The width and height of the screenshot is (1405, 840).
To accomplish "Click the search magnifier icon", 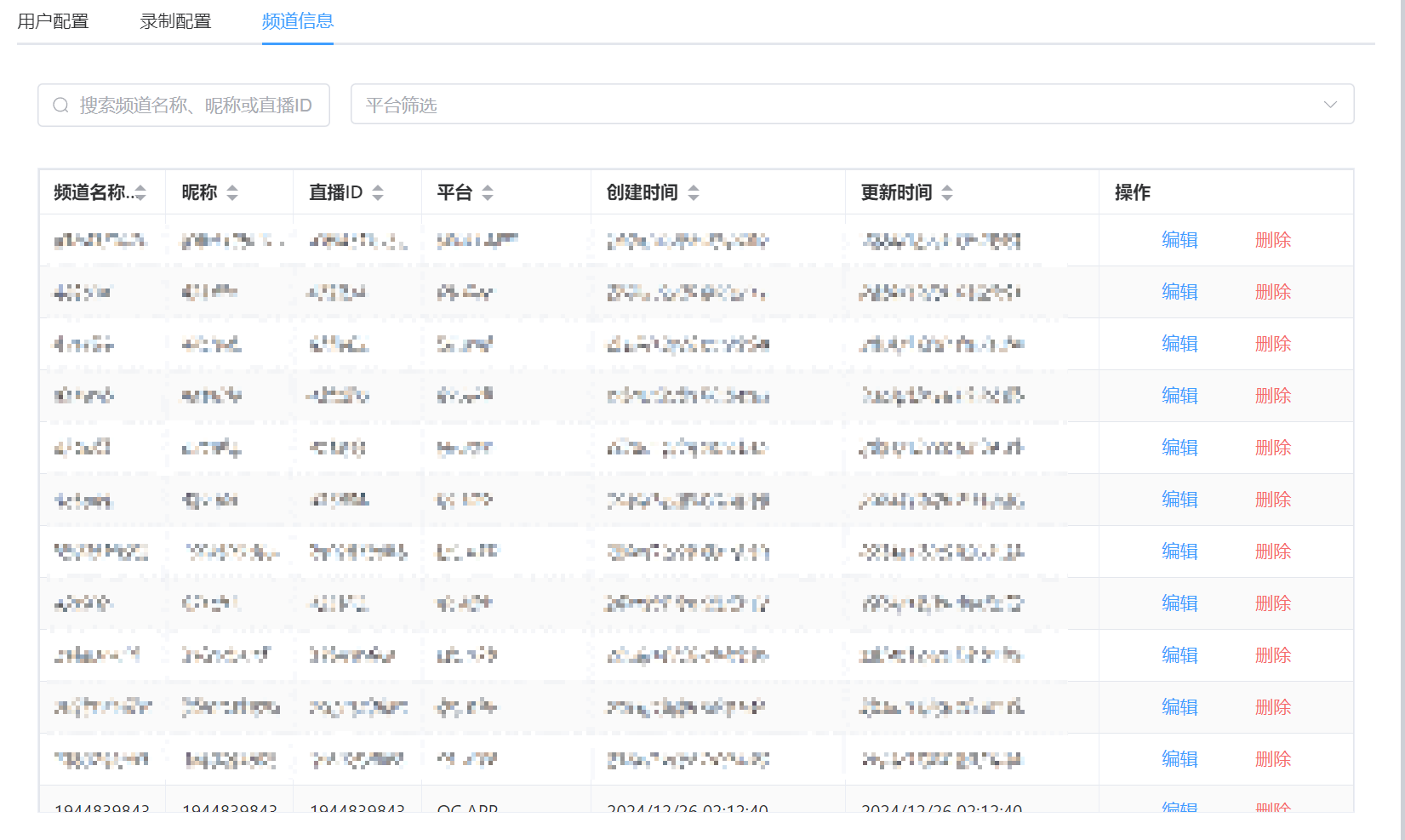I will [x=60, y=106].
